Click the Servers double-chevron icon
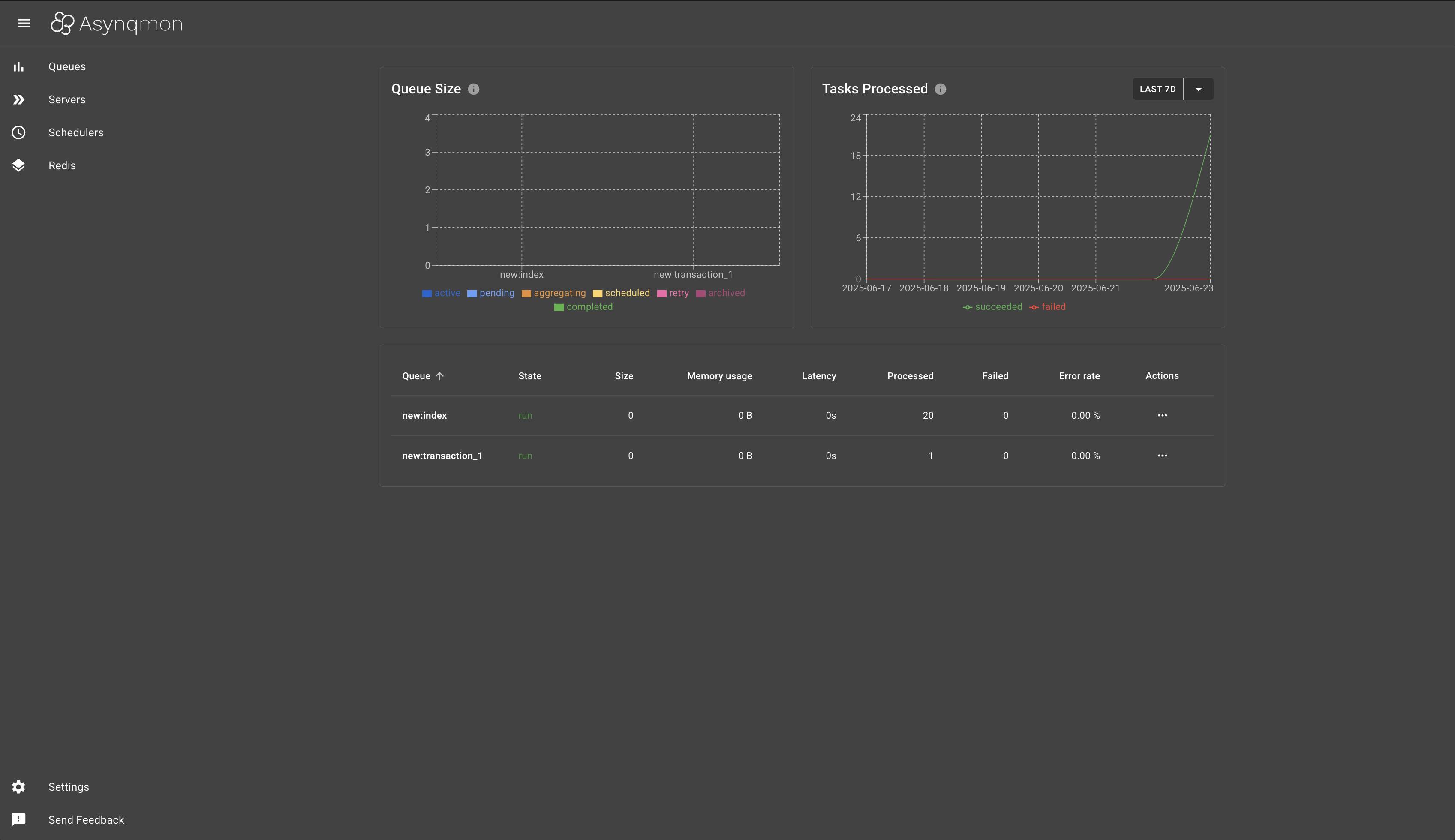1455x840 pixels. tap(18, 99)
